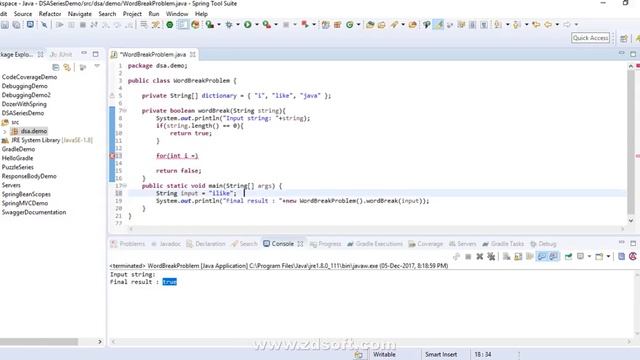Open the Project menu

pyautogui.click(x=132, y=14)
